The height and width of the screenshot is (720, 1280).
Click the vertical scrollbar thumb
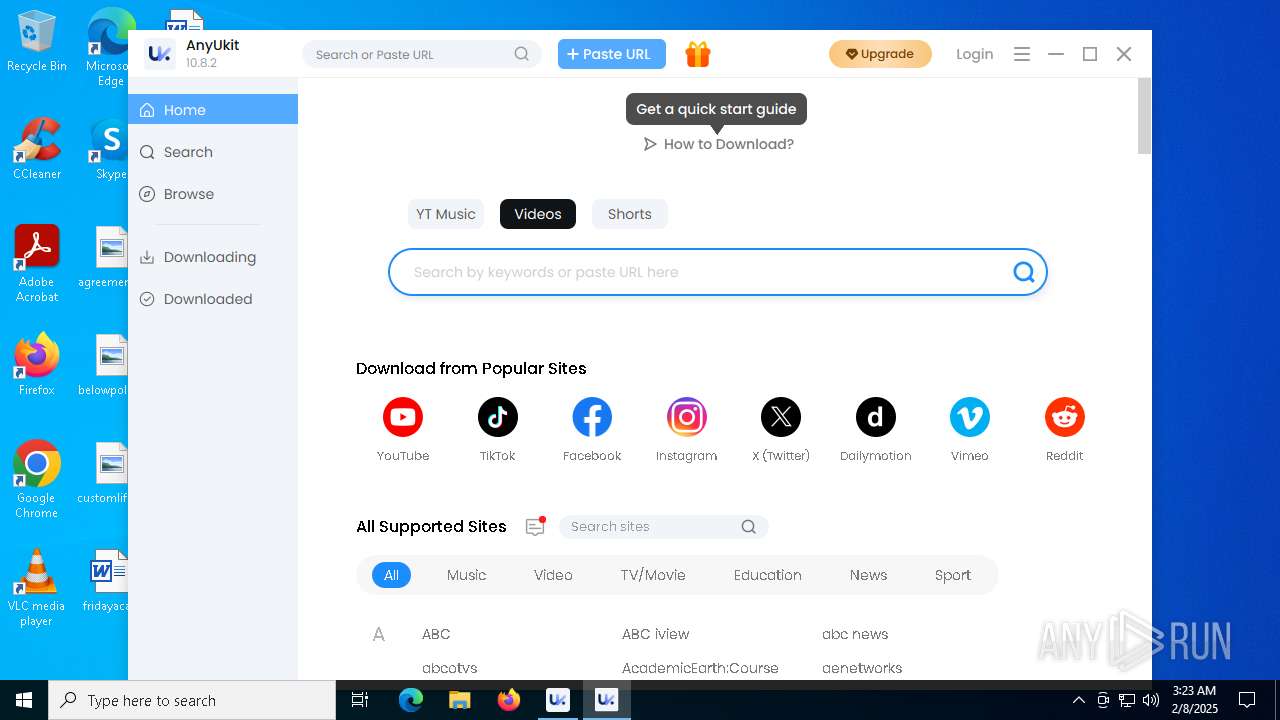click(1145, 116)
